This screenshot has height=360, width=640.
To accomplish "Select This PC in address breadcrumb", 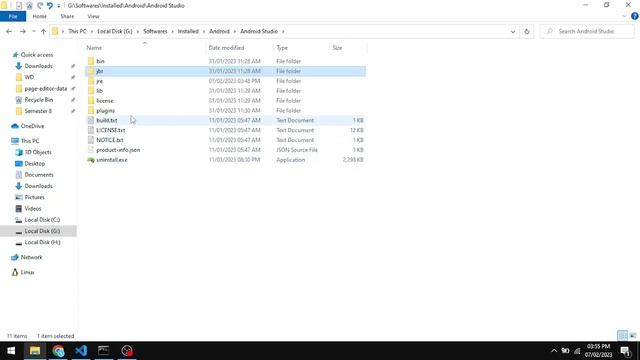I will tap(77, 31).
